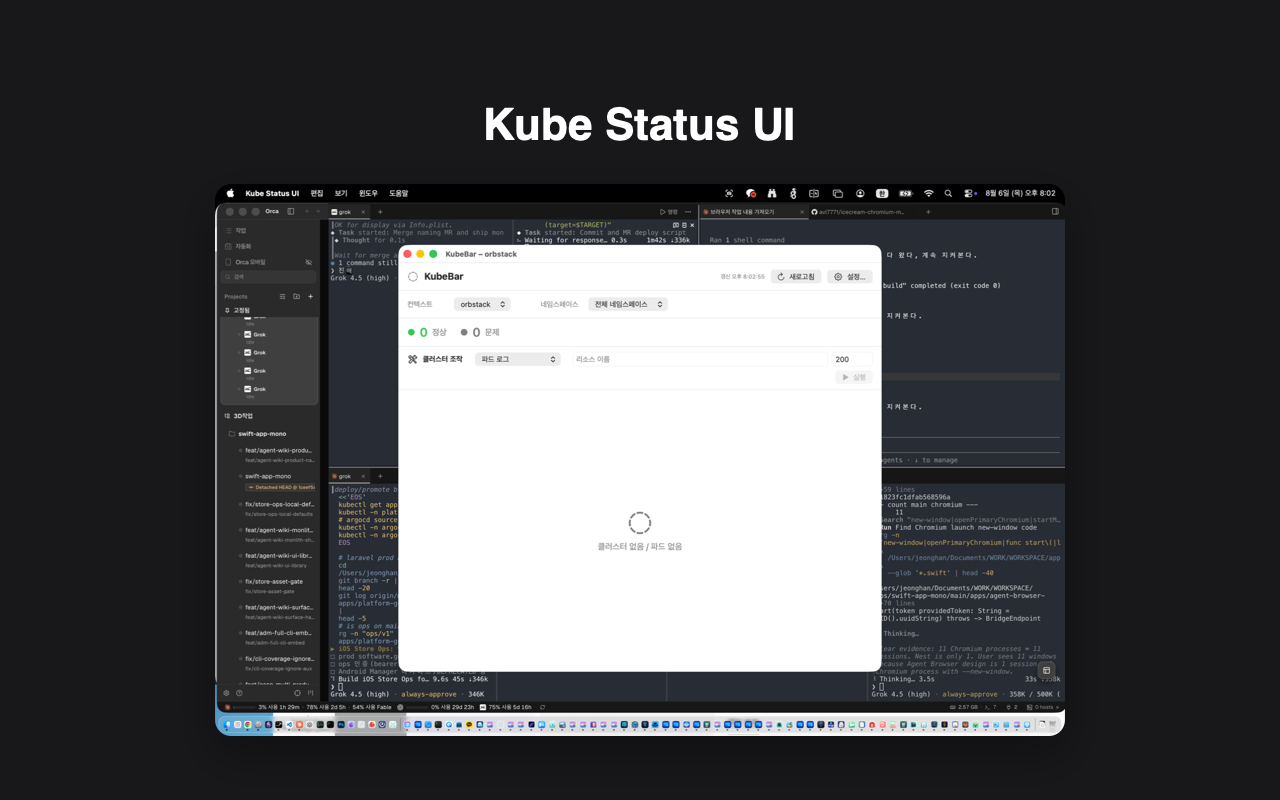Open the Apple menu
Viewport: 1280px width, 800px height.
(x=230, y=193)
